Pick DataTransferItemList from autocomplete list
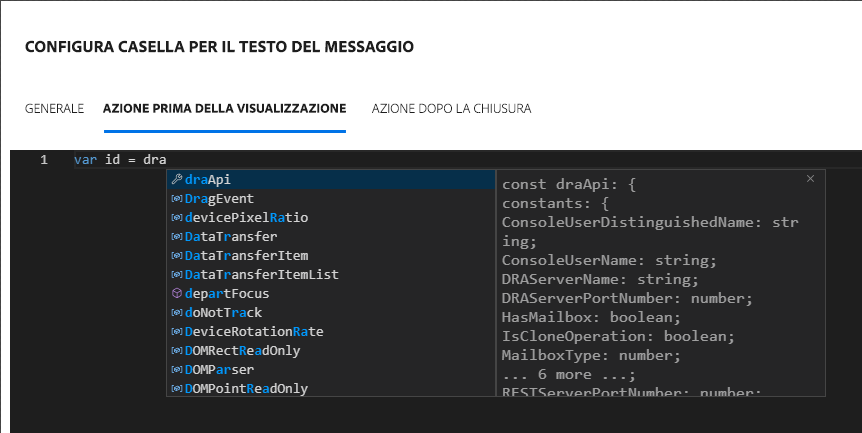This screenshot has width=862, height=433. click(x=262, y=275)
